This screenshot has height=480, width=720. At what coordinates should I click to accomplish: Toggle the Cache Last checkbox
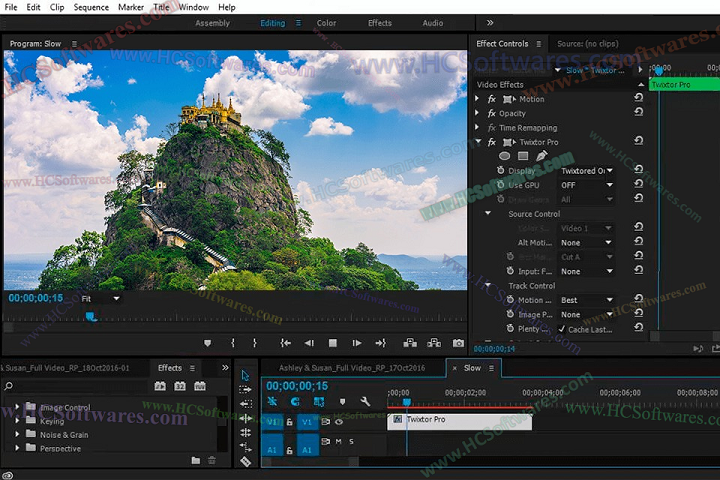click(563, 329)
